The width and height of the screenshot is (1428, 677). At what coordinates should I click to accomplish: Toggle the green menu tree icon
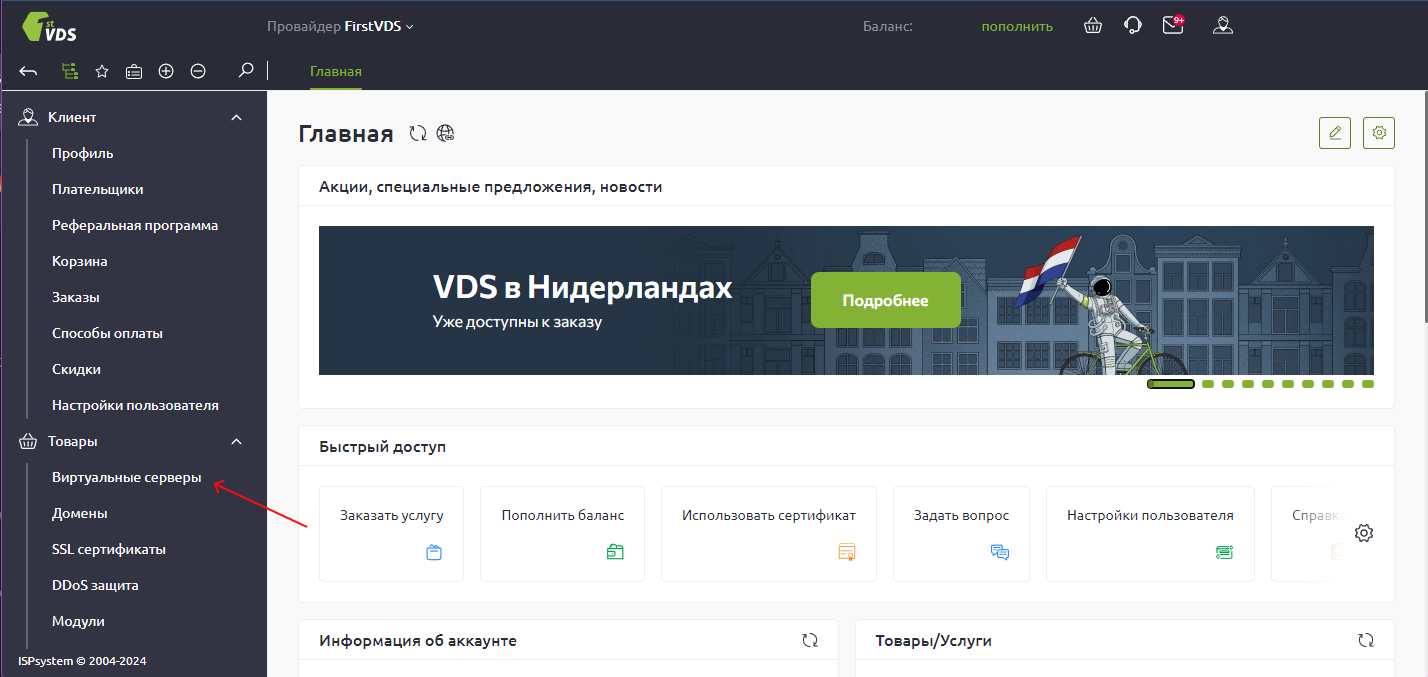69,71
